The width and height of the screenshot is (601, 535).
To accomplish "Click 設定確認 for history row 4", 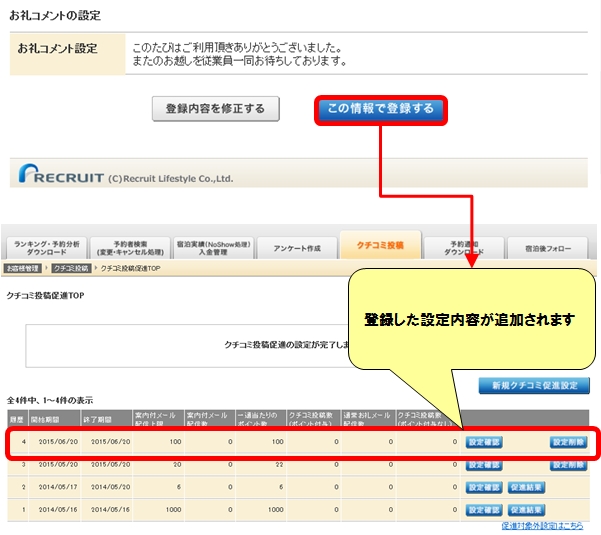I will point(484,442).
